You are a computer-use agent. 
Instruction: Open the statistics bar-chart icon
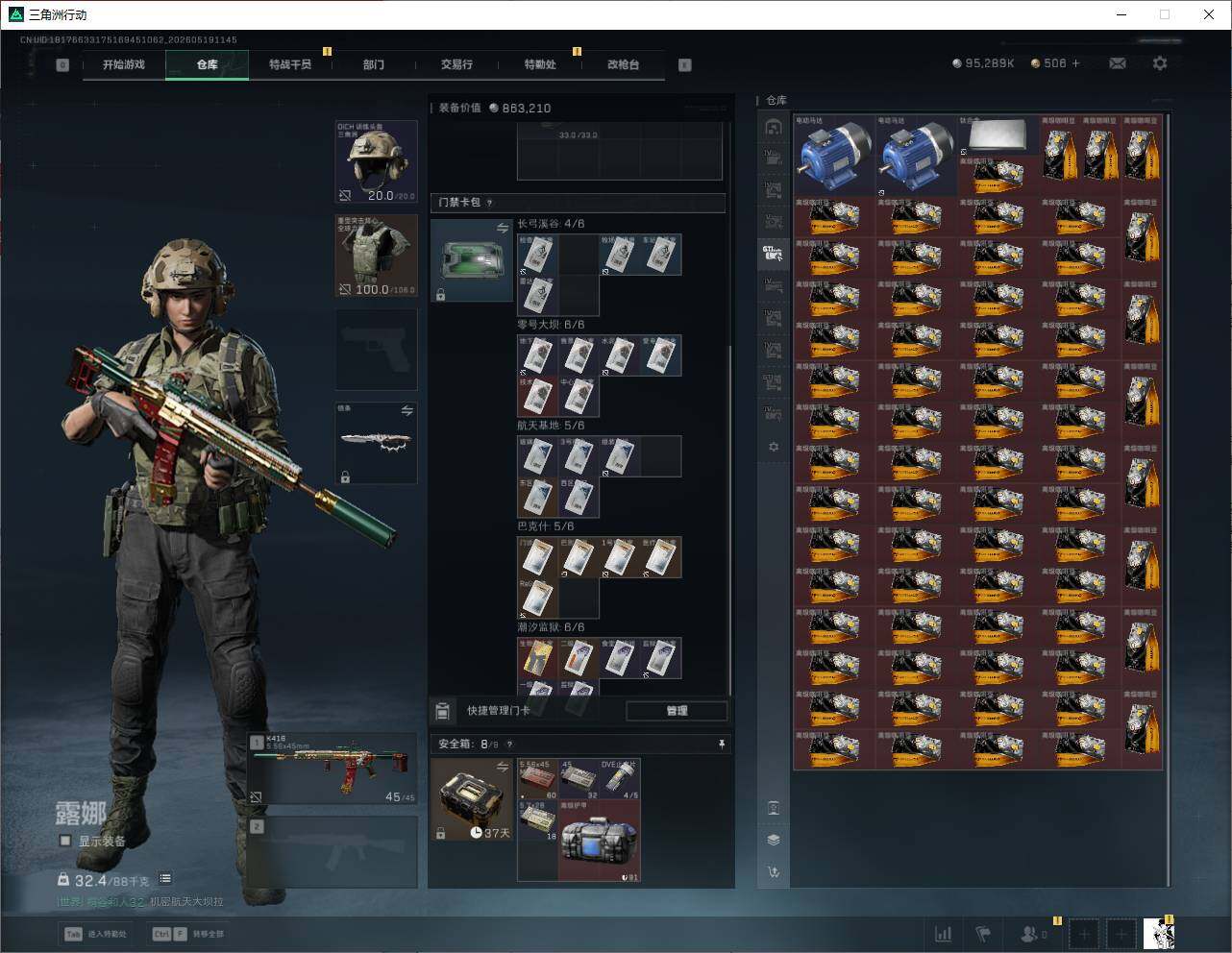(944, 933)
